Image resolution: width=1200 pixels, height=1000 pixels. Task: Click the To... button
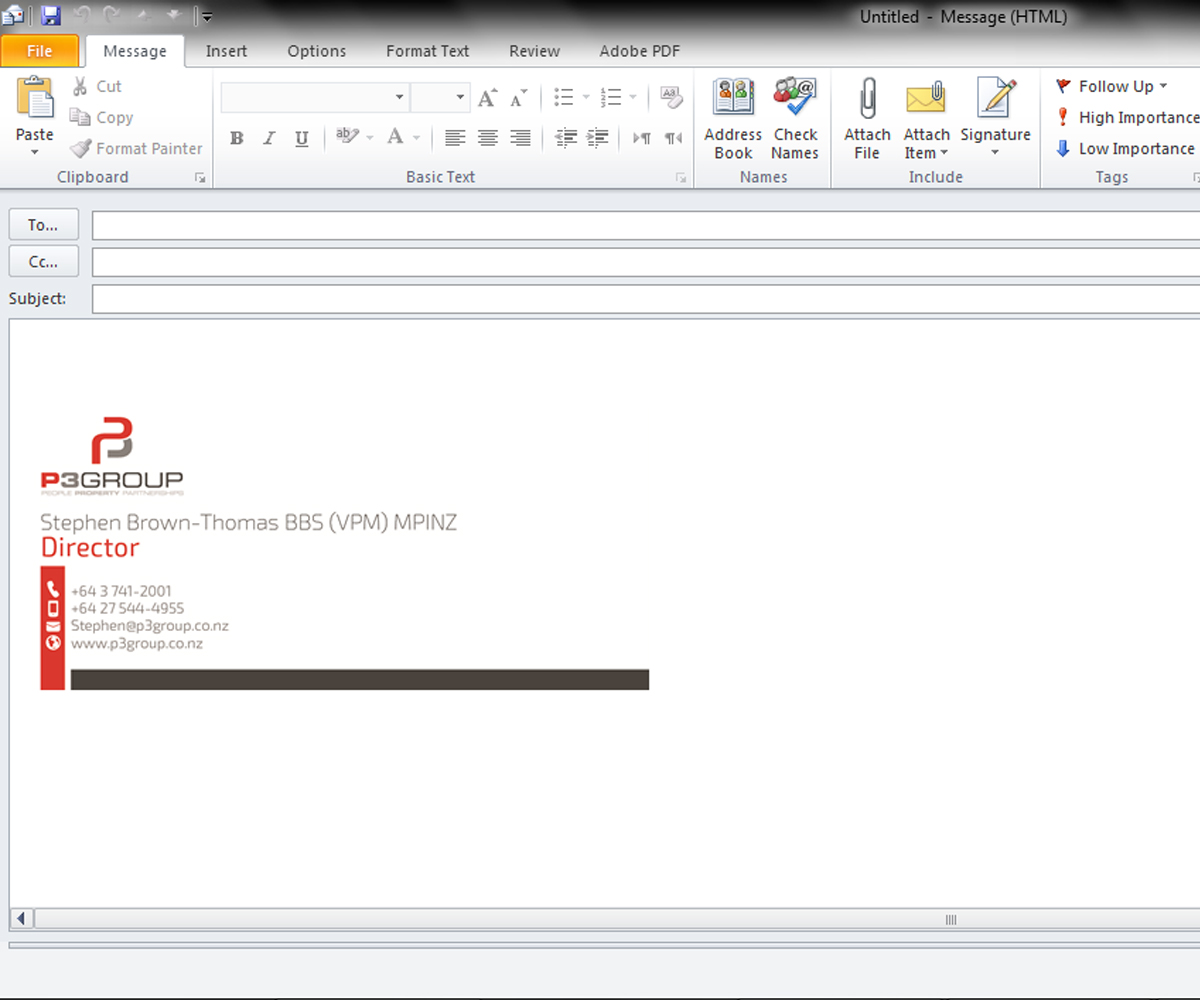pos(43,225)
